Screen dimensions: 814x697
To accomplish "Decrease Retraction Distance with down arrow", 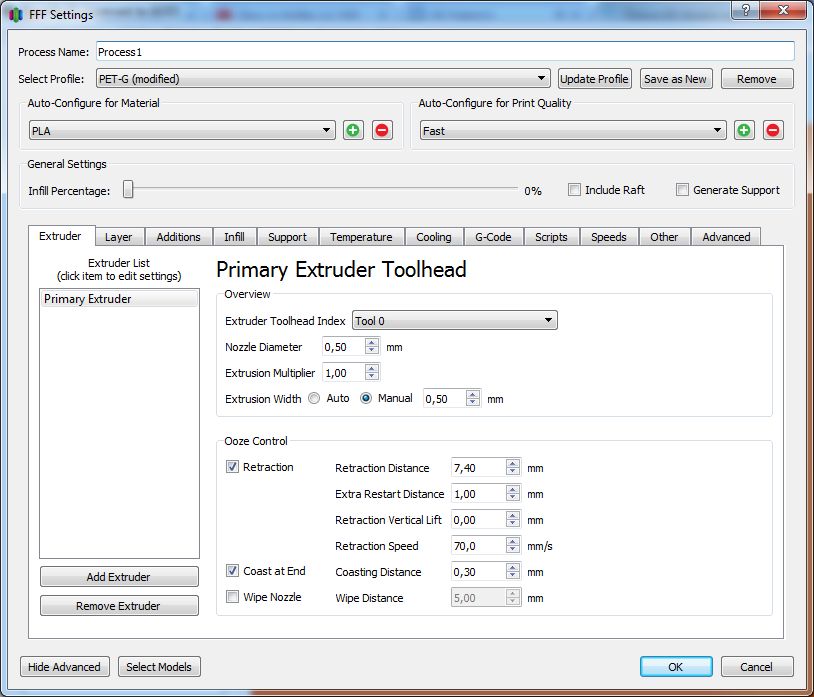I will [513, 472].
